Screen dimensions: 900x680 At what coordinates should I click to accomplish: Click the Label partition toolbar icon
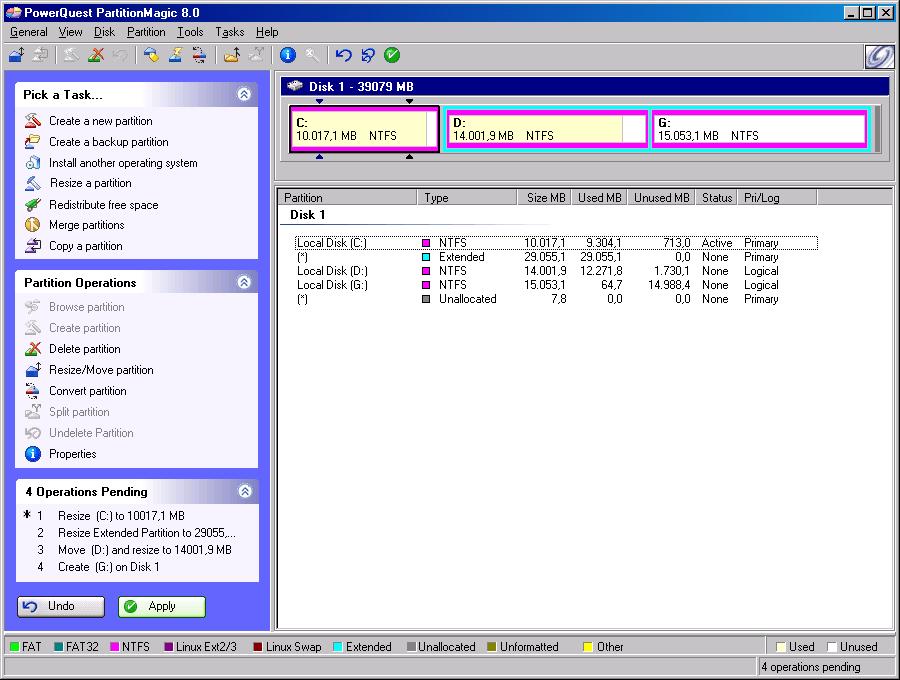point(152,55)
